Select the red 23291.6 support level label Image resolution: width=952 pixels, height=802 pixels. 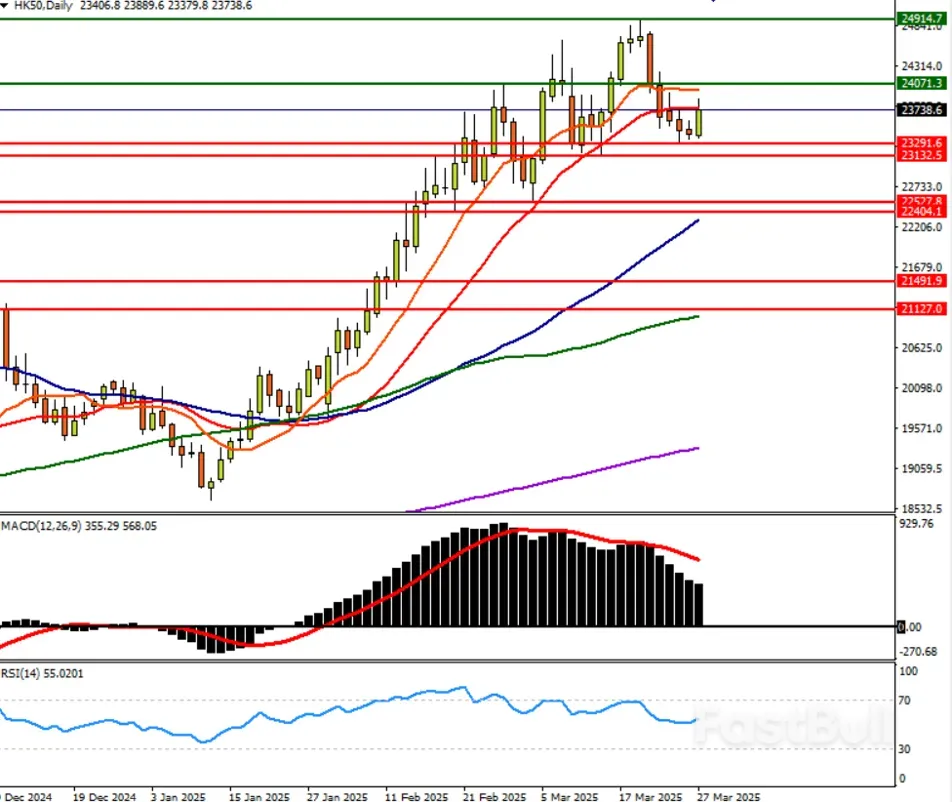[x=922, y=144]
